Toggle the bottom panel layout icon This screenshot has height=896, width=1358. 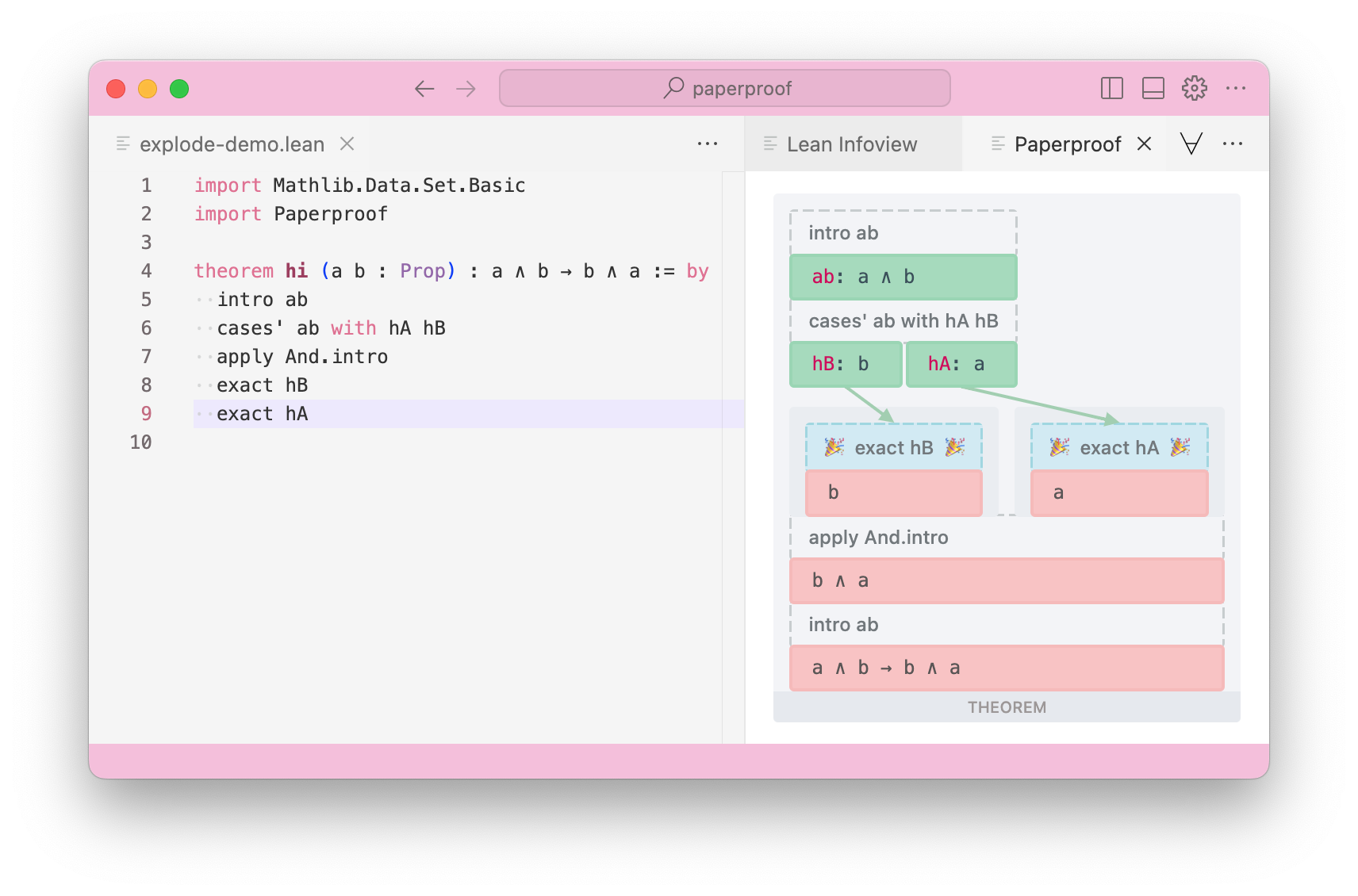(1153, 88)
